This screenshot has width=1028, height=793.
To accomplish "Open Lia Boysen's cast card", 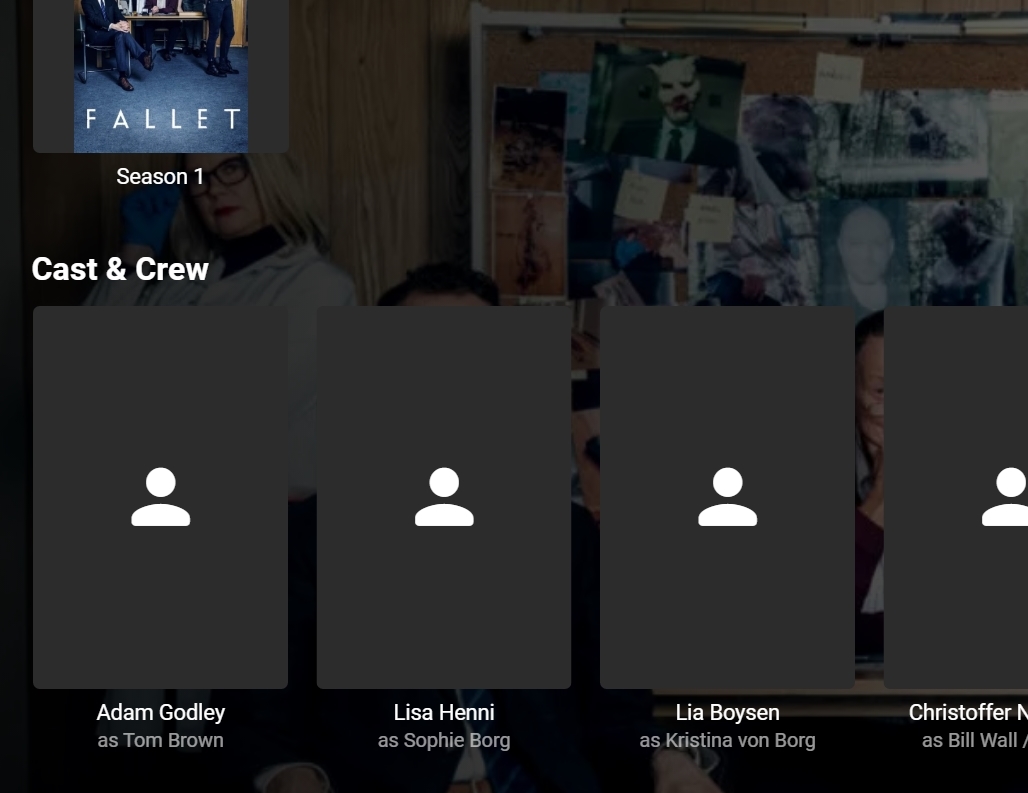I will pos(727,497).
